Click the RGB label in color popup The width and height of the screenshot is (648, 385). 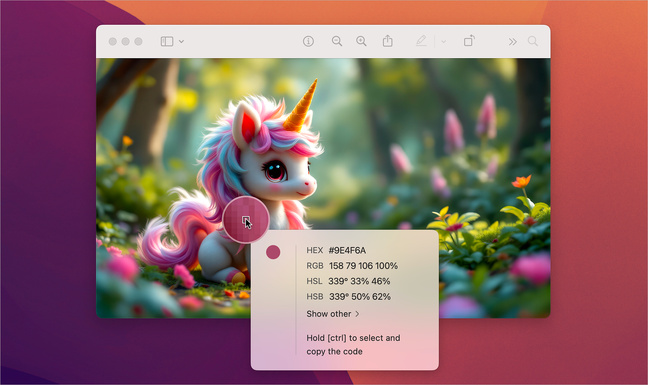[x=314, y=266]
